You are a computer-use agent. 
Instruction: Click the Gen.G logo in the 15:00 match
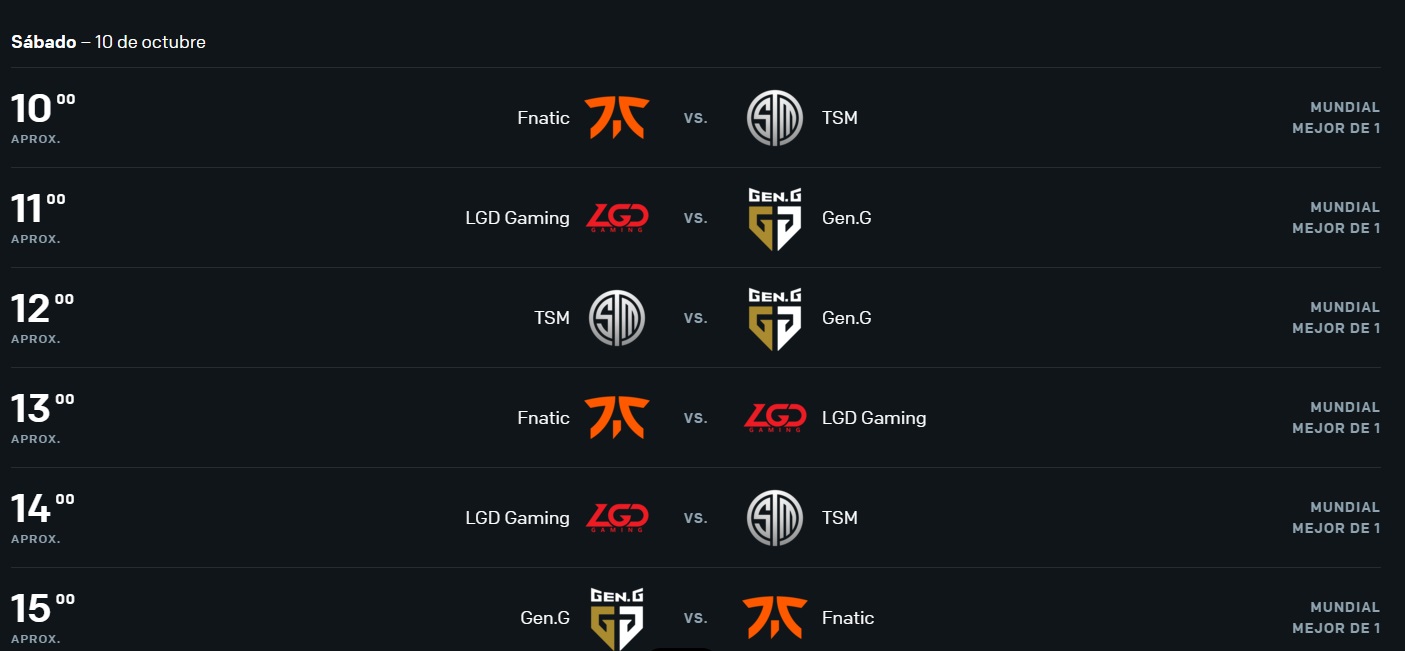point(617,618)
